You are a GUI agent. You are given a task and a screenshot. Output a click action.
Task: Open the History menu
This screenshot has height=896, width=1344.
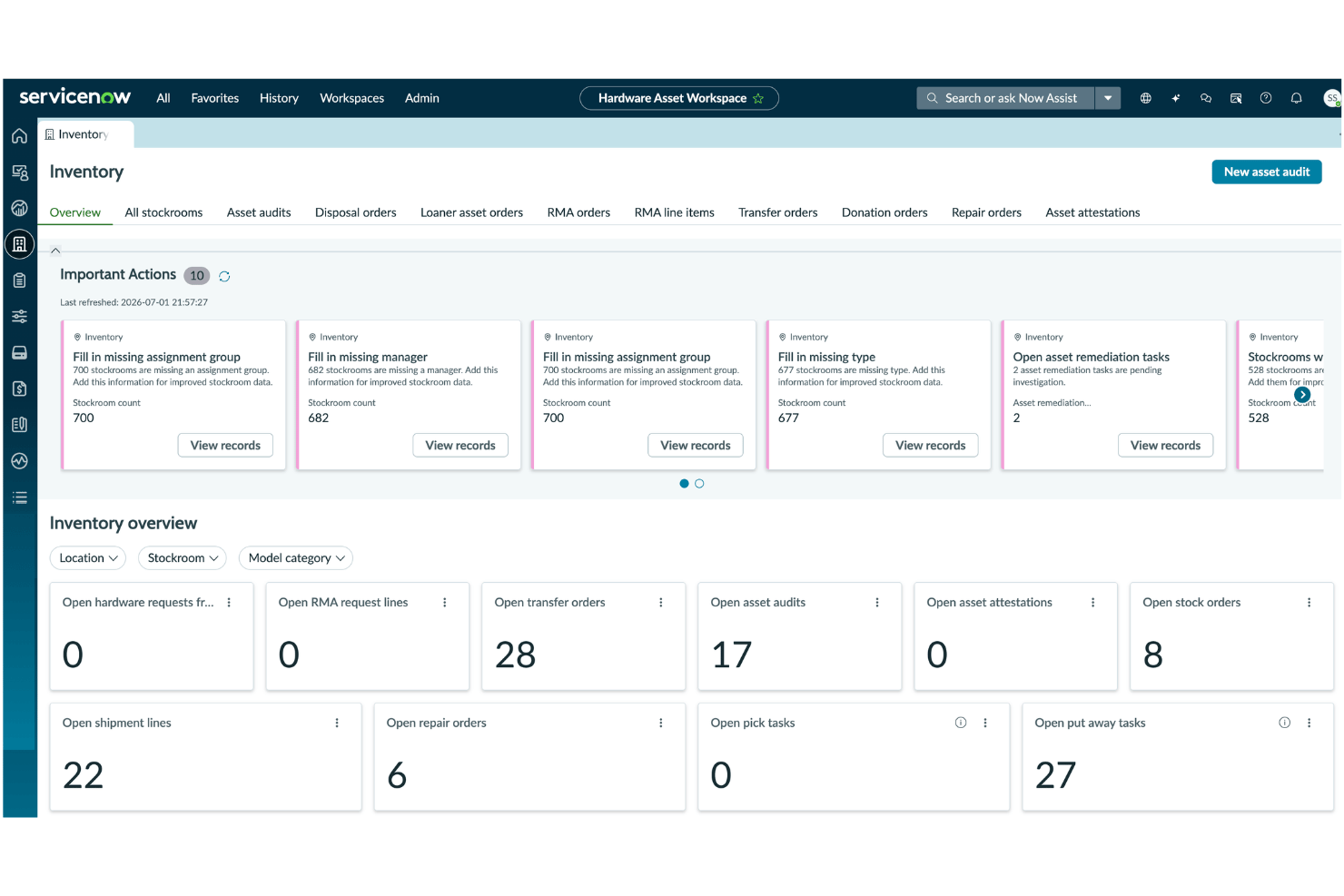coord(279,98)
